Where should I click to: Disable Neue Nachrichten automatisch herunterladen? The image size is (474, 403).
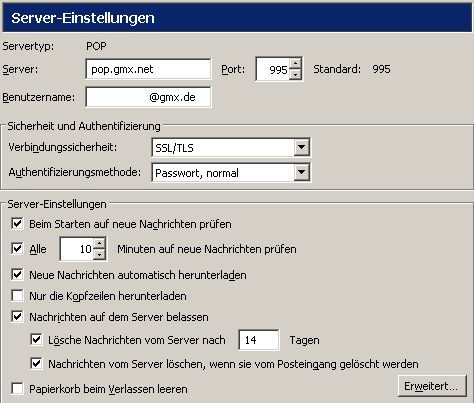click(17, 275)
